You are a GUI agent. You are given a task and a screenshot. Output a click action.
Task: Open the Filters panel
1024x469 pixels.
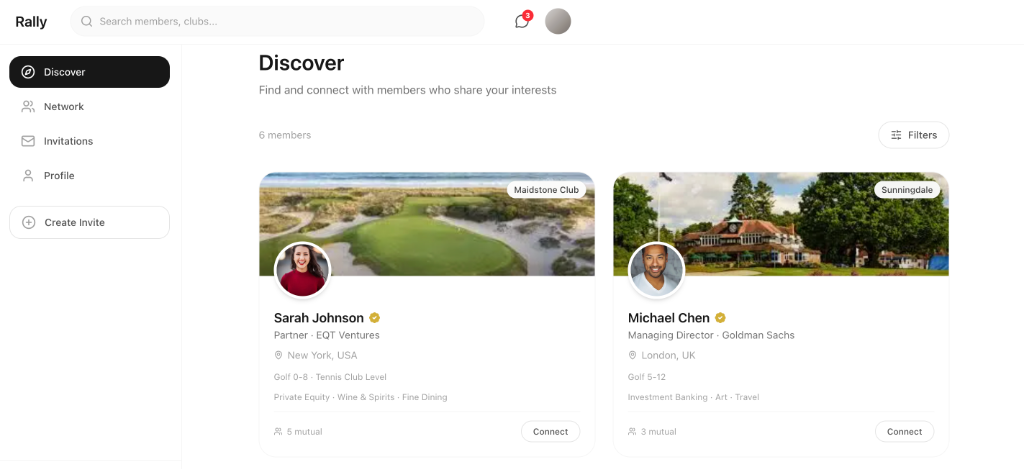coord(913,135)
